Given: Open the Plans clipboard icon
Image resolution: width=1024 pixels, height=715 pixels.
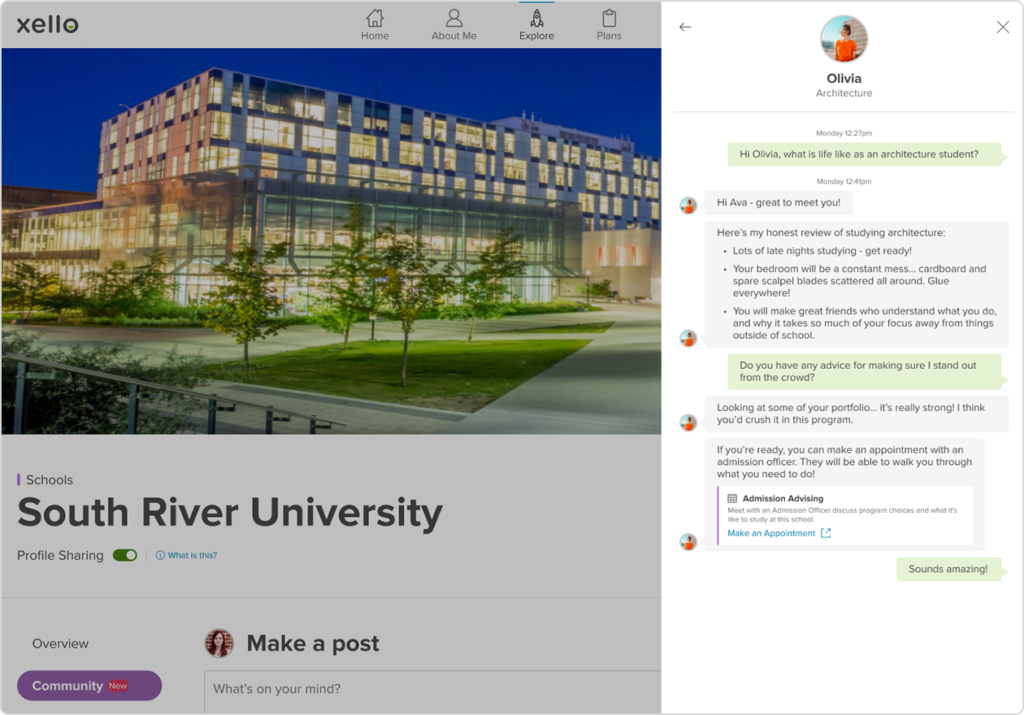Looking at the screenshot, I should pyautogui.click(x=609, y=20).
